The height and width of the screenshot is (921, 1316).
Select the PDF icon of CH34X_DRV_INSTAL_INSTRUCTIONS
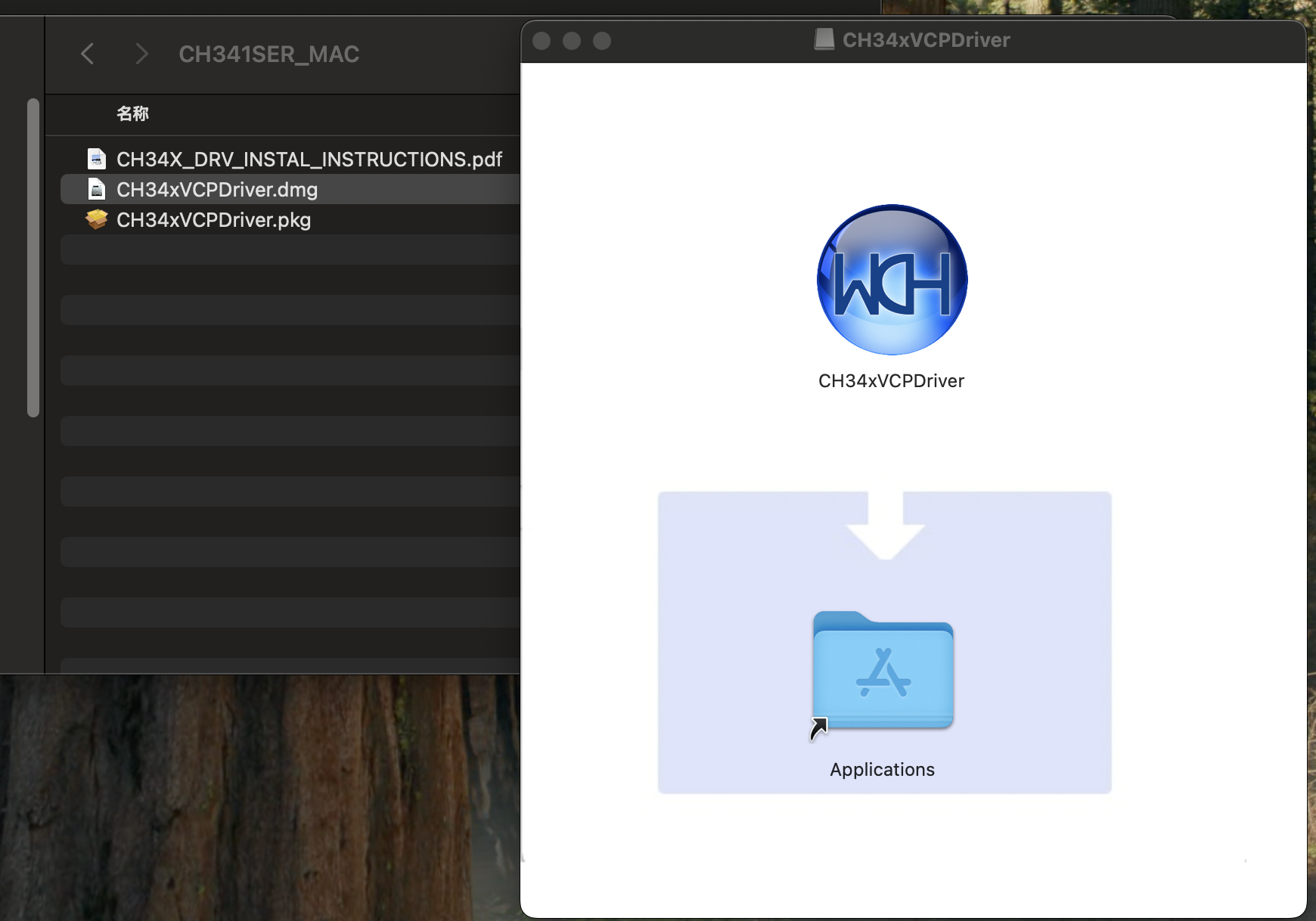[97, 159]
